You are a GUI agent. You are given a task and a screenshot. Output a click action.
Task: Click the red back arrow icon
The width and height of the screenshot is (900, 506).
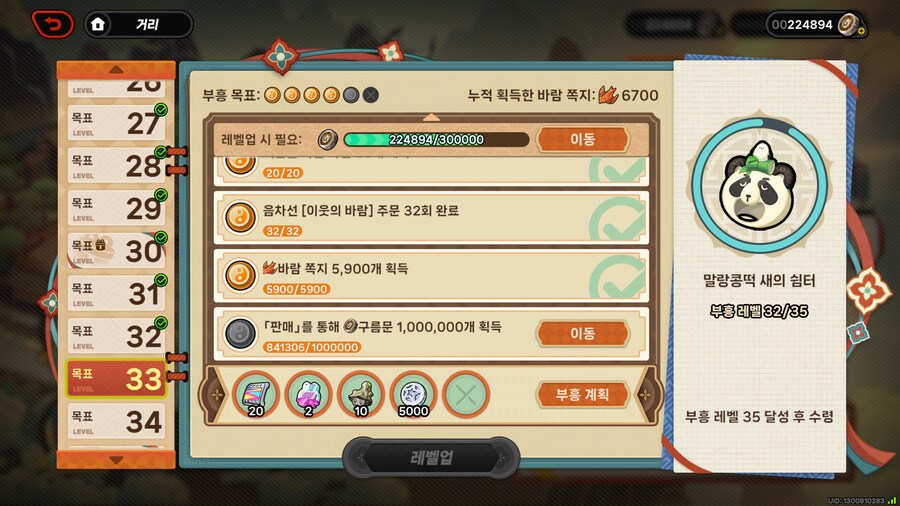(x=52, y=25)
